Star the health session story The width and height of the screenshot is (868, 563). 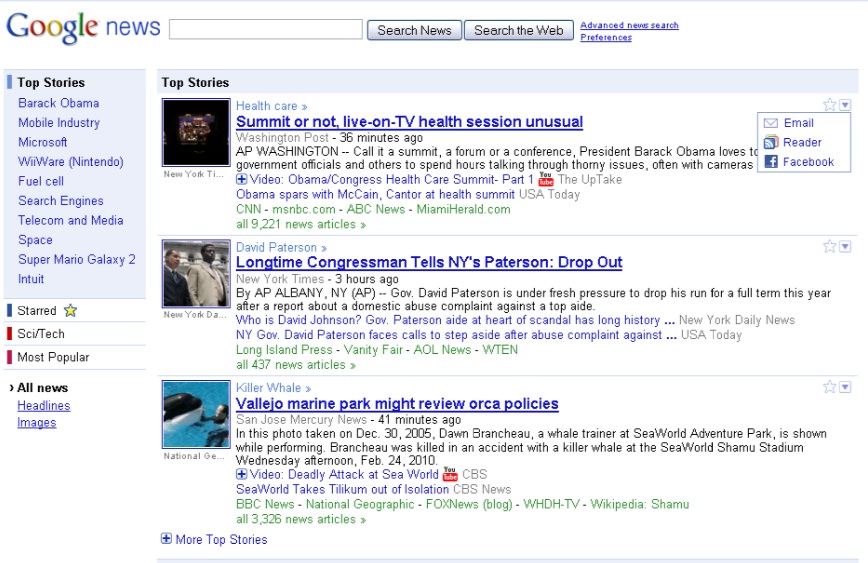coord(829,105)
